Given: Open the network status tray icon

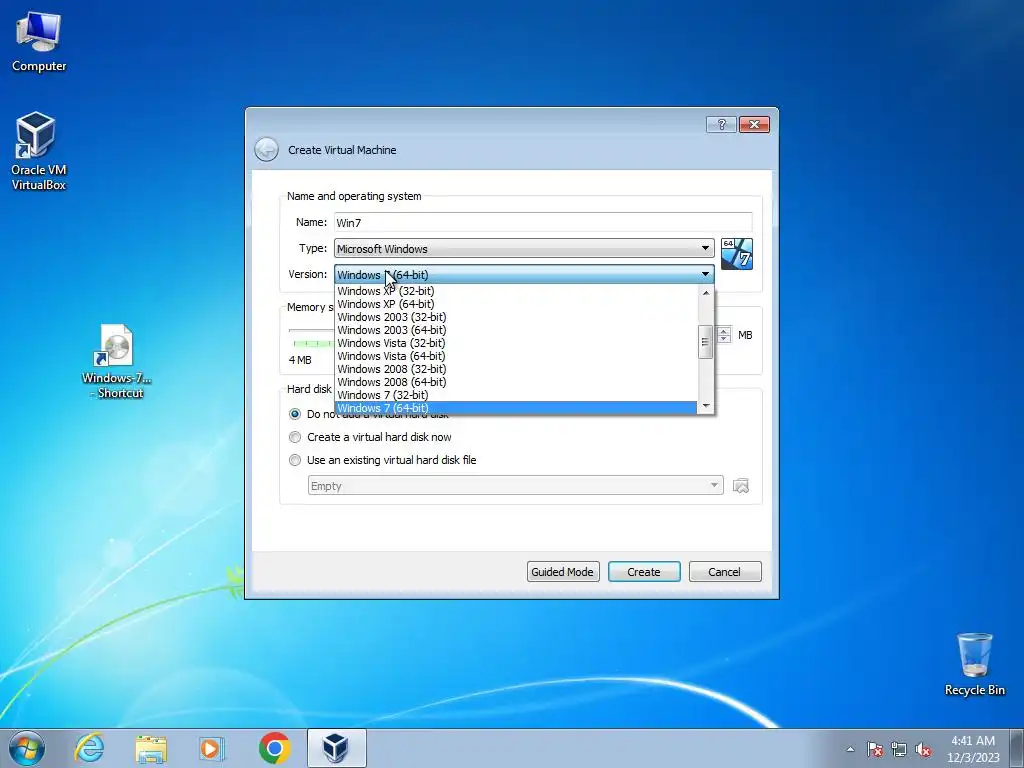Looking at the screenshot, I should coord(899,749).
